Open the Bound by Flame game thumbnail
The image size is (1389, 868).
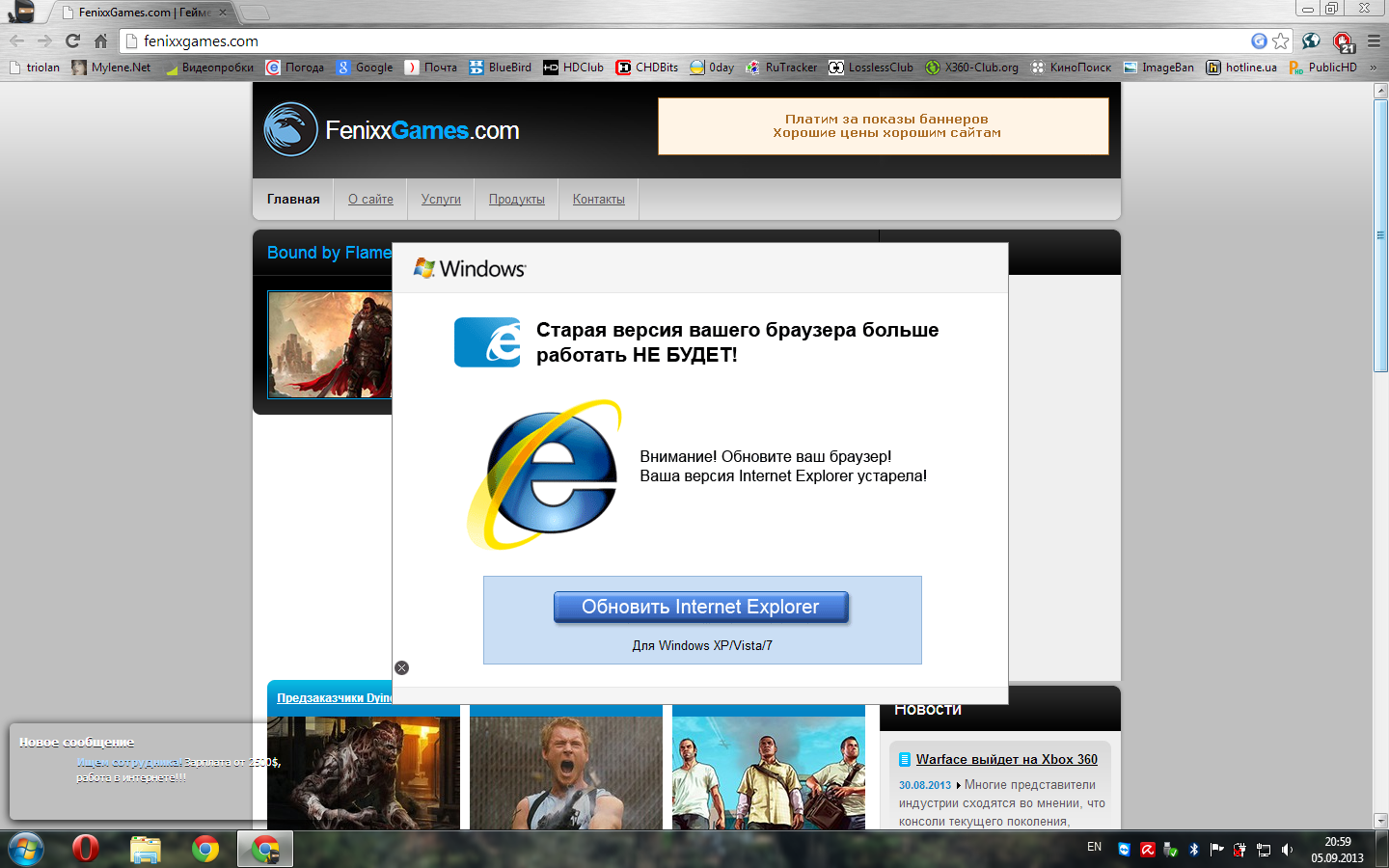[x=330, y=344]
